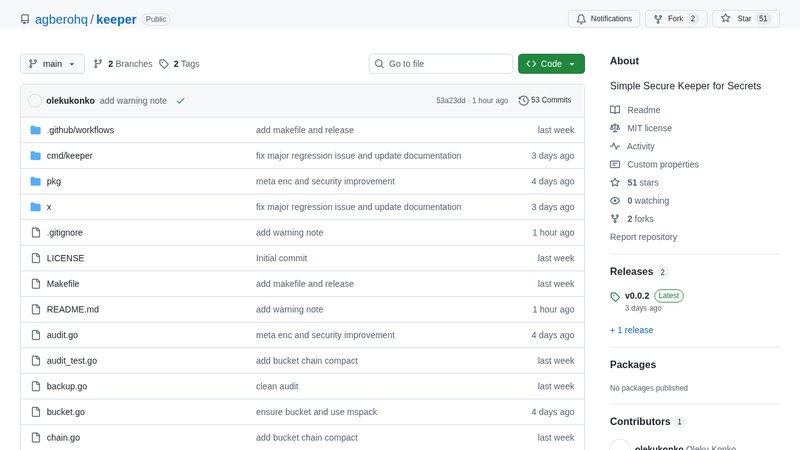The width and height of the screenshot is (800, 450).
Task: Click the olekukonko avatar in commit header
Action: point(36,101)
